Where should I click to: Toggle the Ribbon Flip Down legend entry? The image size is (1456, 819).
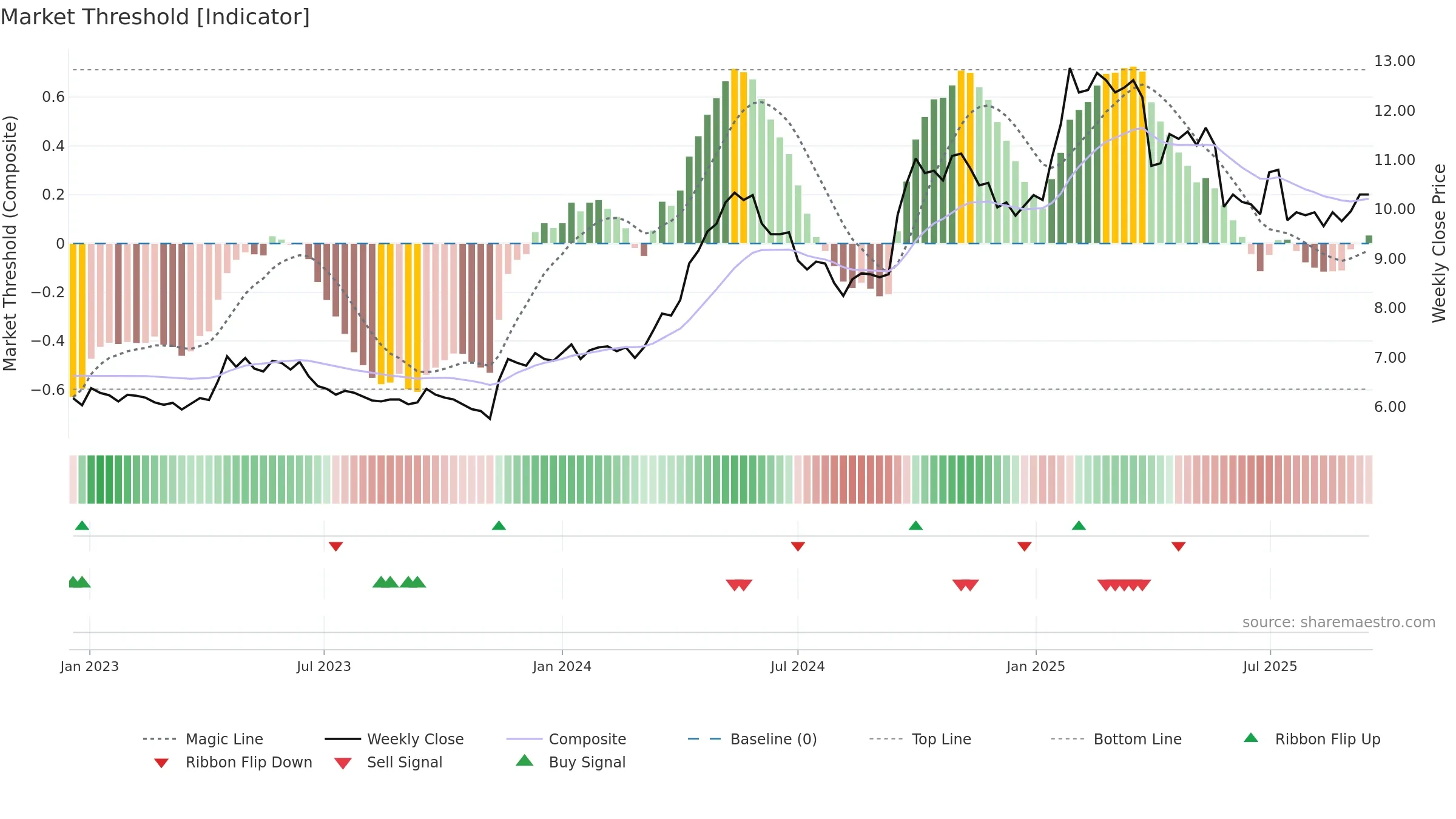point(232,763)
